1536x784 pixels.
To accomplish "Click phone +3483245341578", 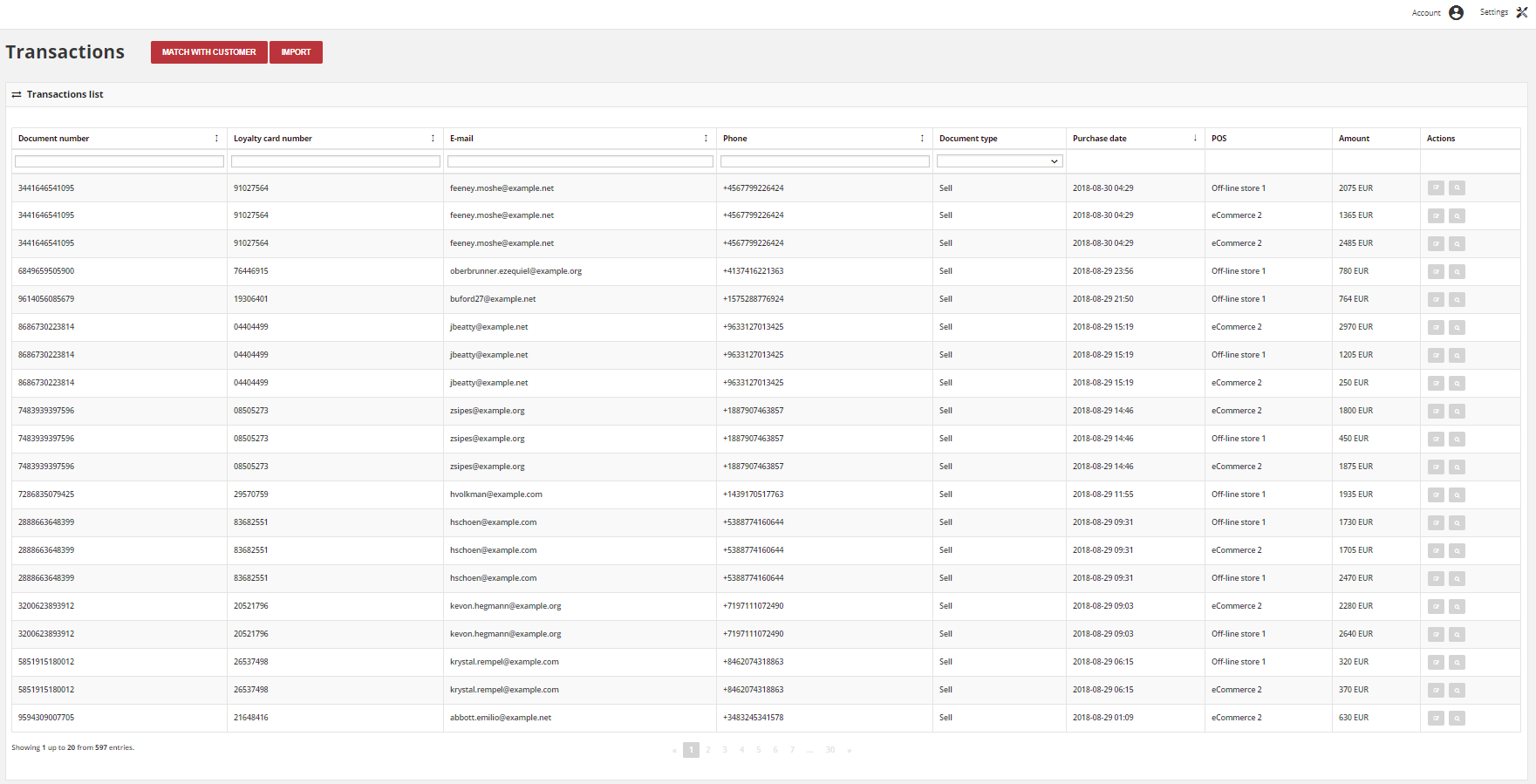I will click(754, 718).
